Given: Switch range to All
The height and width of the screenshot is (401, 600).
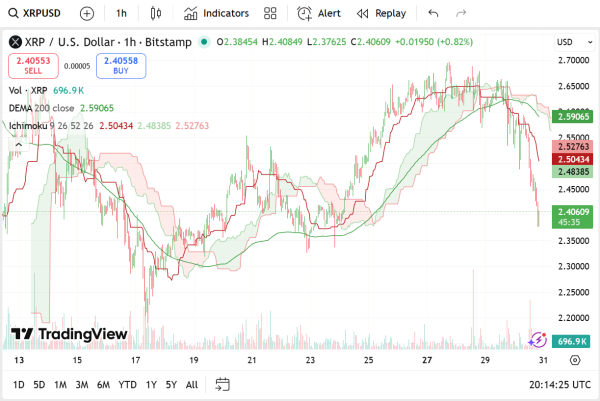Looking at the screenshot, I should click(191, 384).
